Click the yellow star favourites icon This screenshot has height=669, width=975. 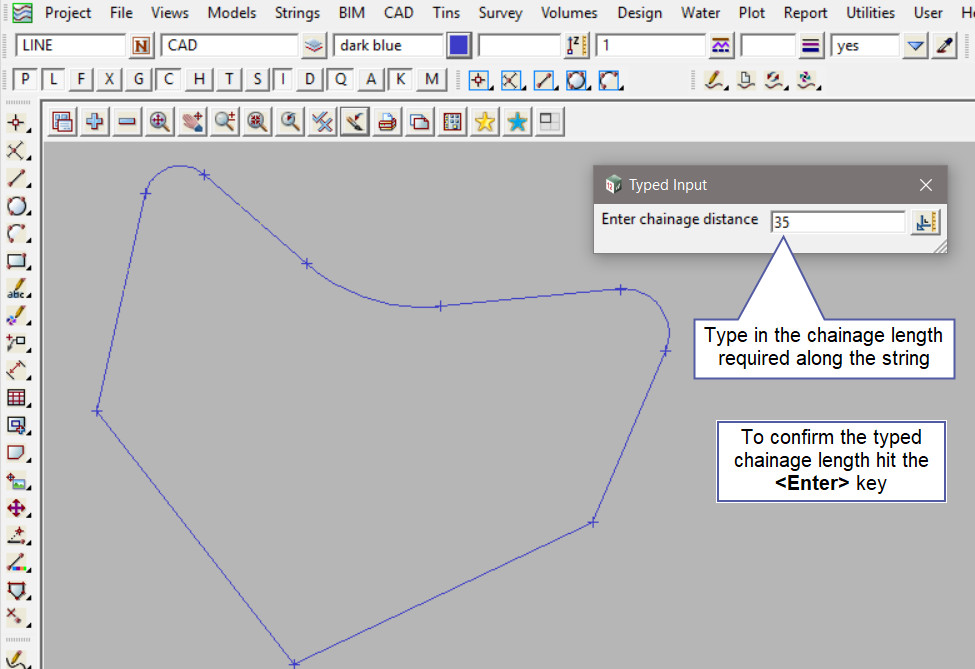[485, 122]
